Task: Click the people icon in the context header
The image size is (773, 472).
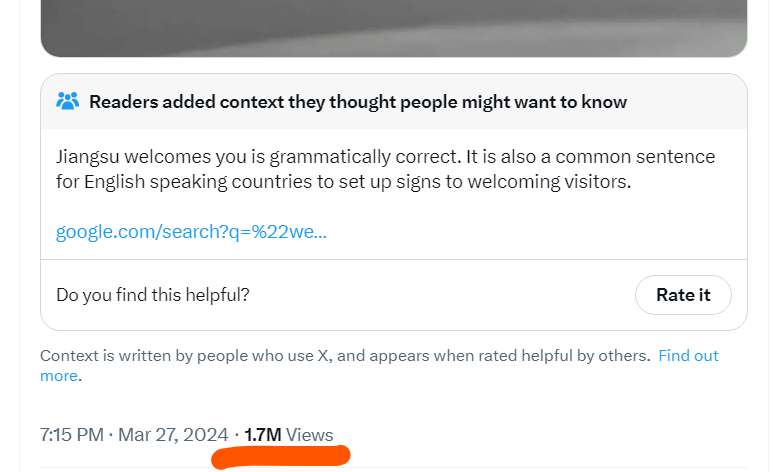Action: pyautogui.click(x=67, y=101)
